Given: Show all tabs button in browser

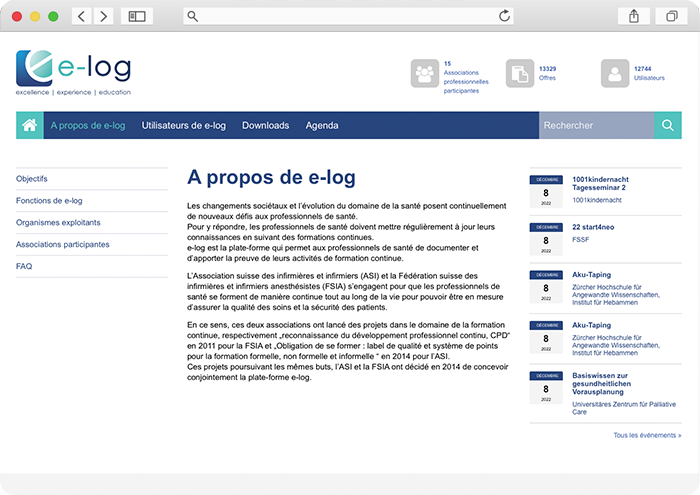Looking at the screenshot, I should click(671, 17).
